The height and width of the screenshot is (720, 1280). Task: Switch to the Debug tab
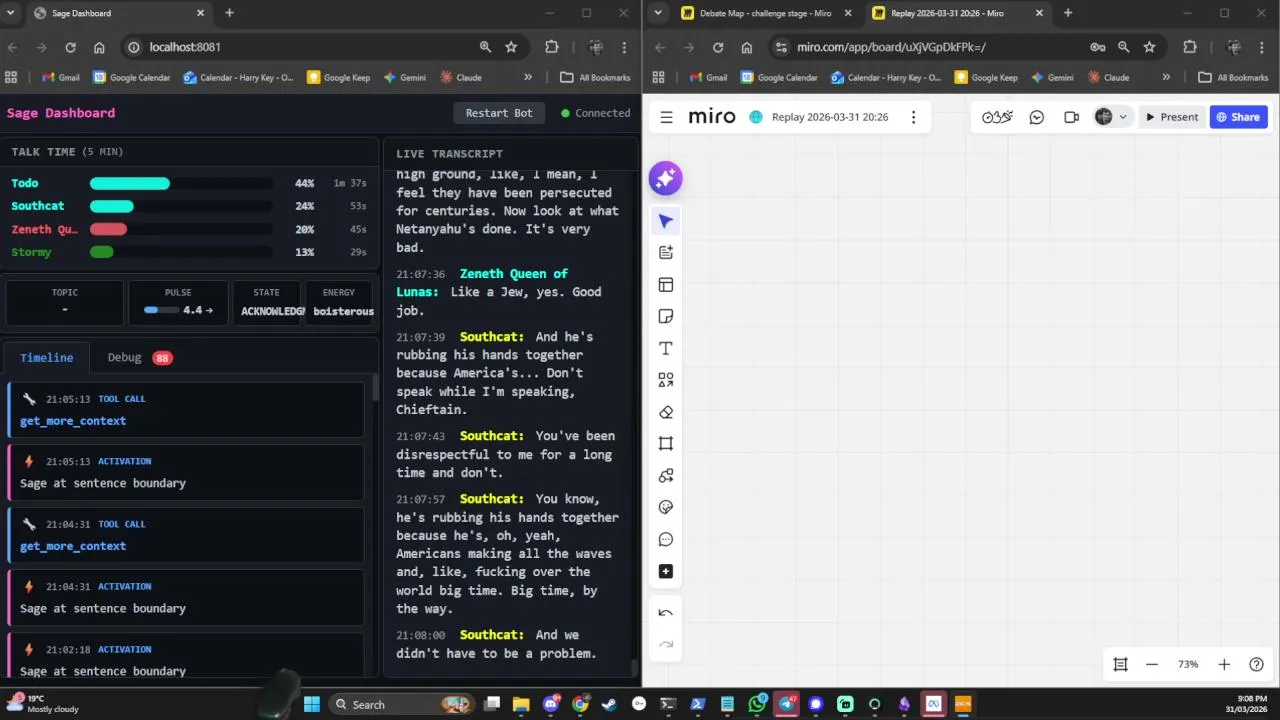coord(140,357)
